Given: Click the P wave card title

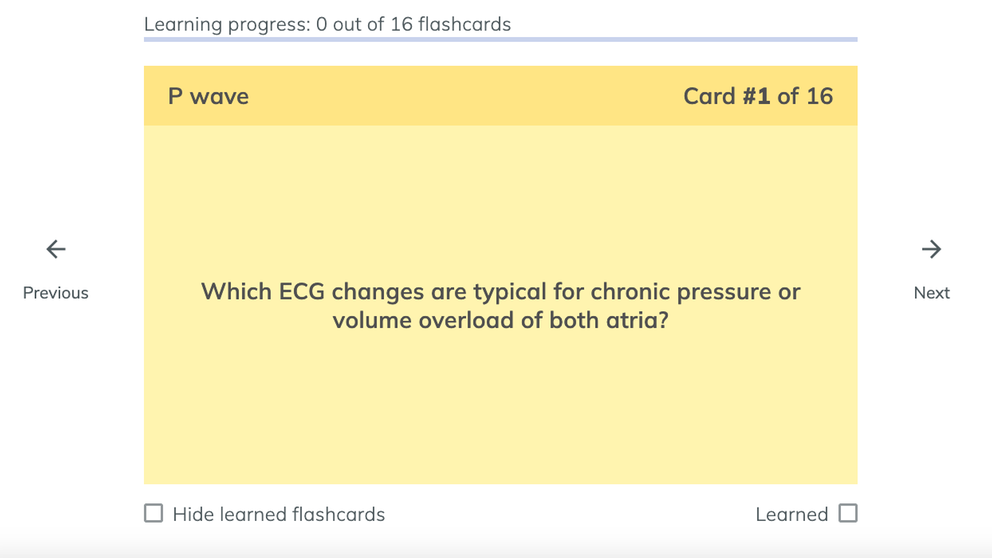Looking at the screenshot, I should pyautogui.click(x=208, y=96).
